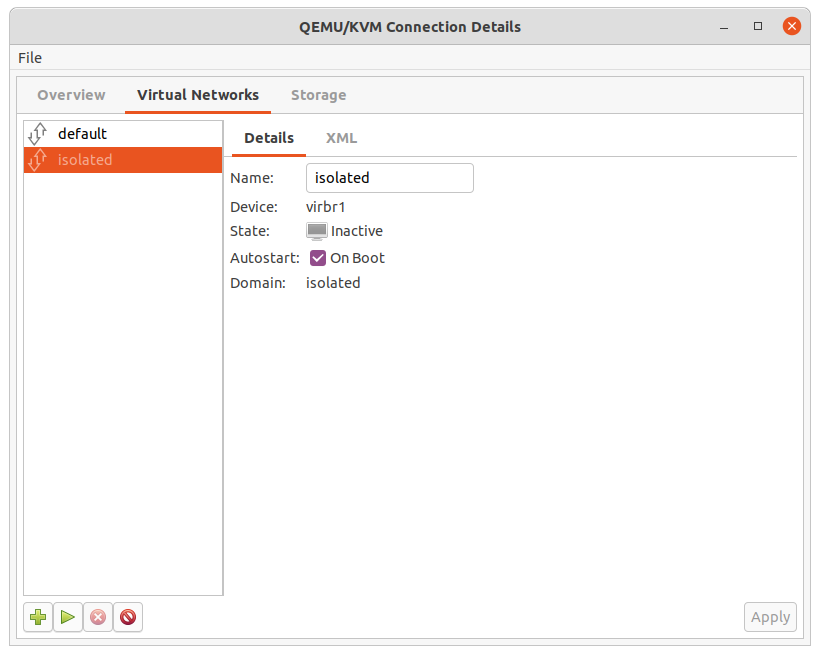Click the arrows icon beside default network
Screen dimensions: 820x655
click(x=38, y=133)
